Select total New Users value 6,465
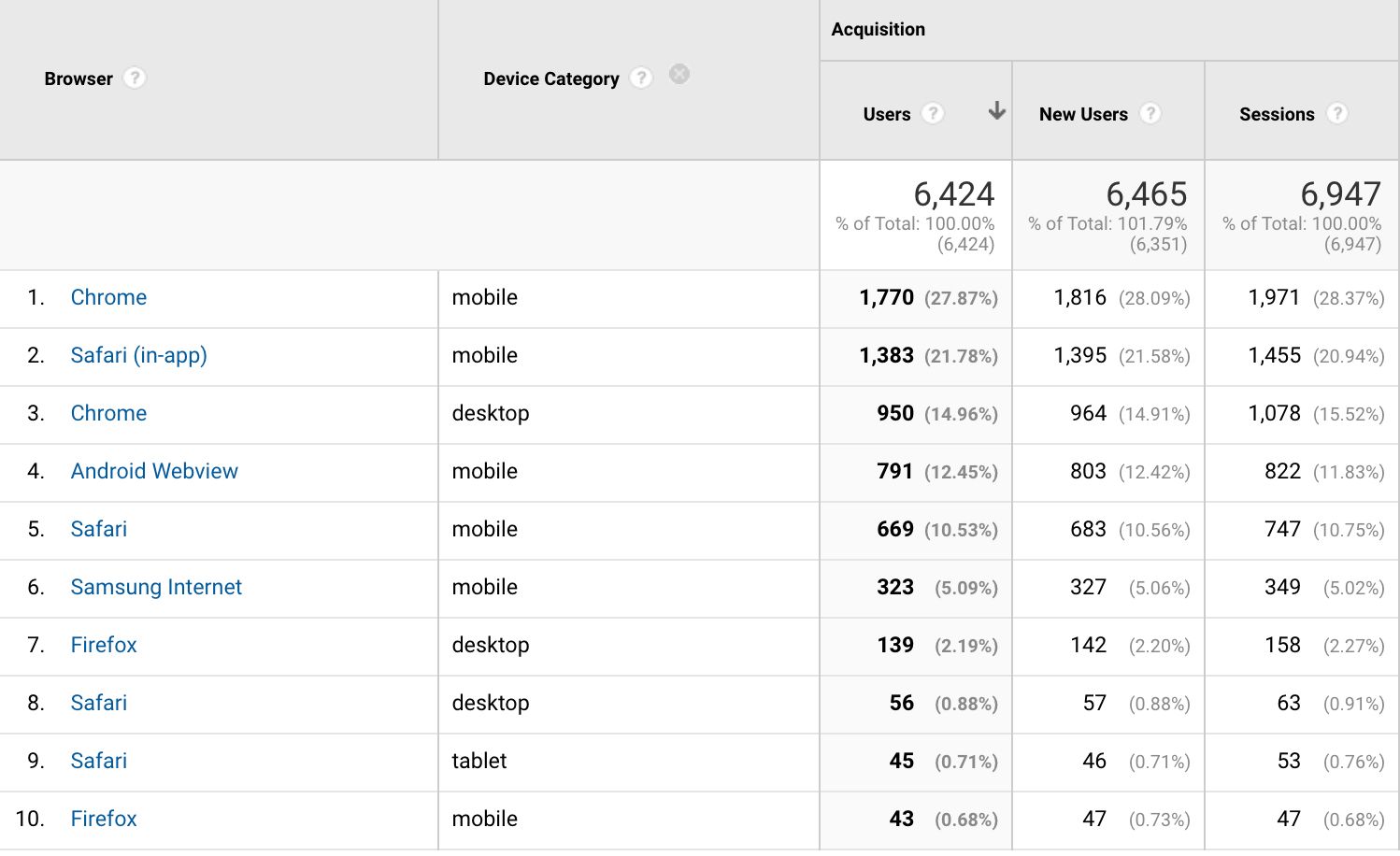The width and height of the screenshot is (1400, 856). click(x=1146, y=193)
